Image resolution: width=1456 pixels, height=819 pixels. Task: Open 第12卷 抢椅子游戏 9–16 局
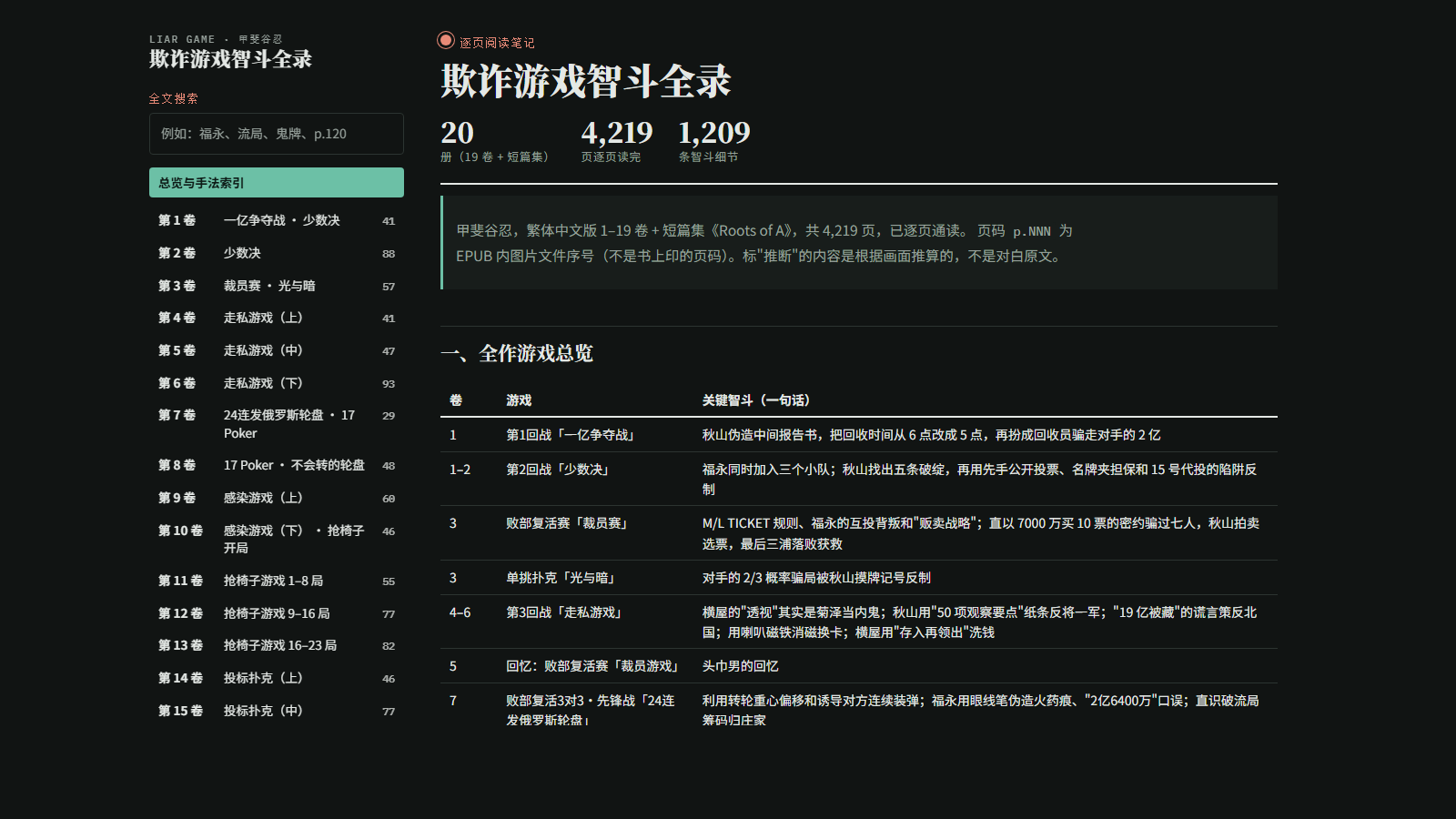click(x=277, y=613)
